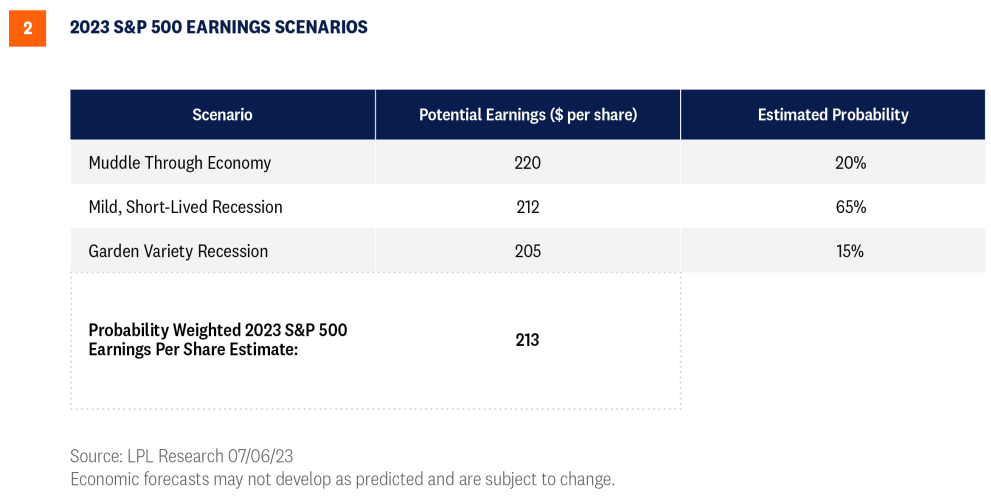Click the blank cell beneath 15% probability

[832, 340]
